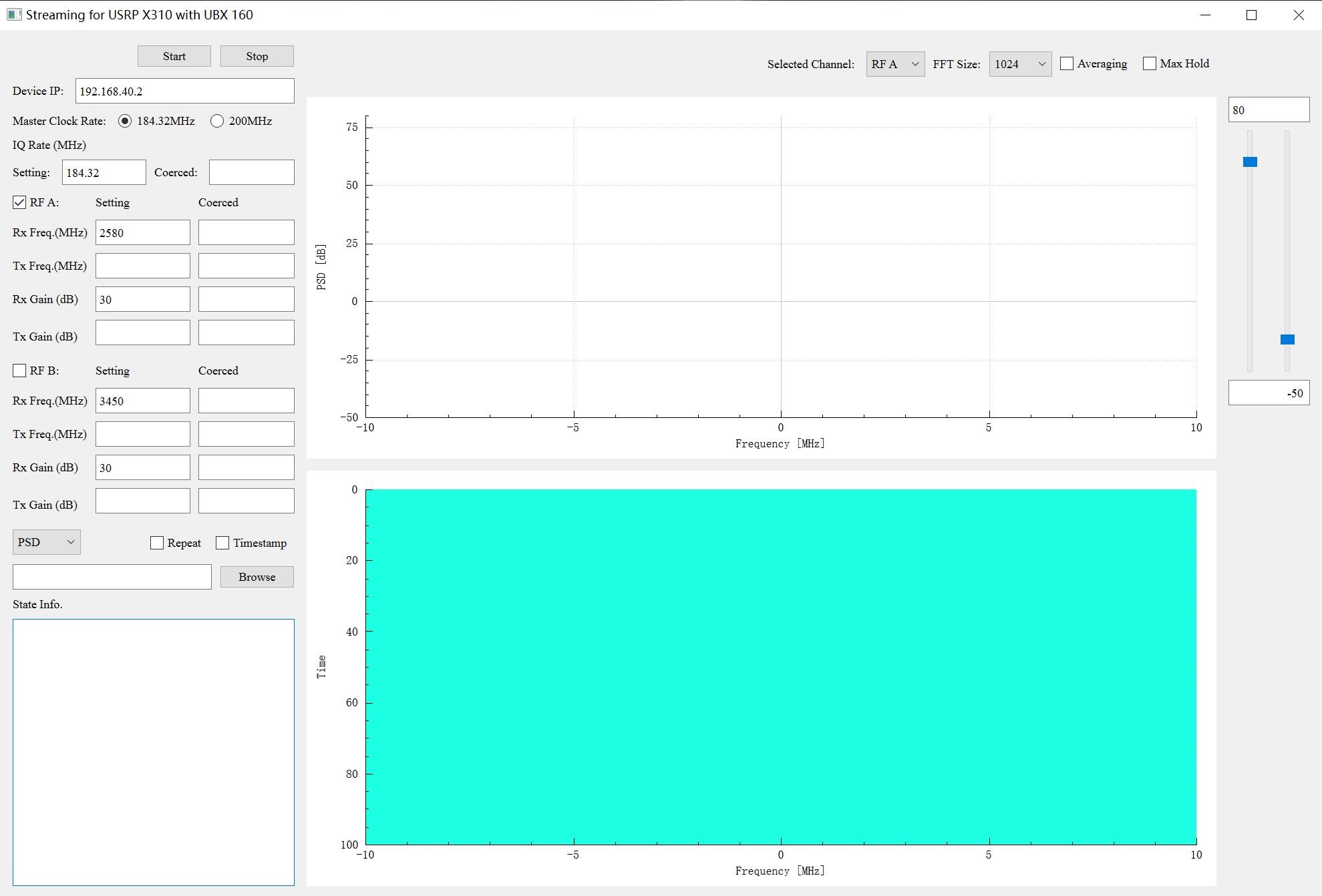Click the IQ Rate Setting field
The height and width of the screenshot is (896, 1322).
point(104,173)
